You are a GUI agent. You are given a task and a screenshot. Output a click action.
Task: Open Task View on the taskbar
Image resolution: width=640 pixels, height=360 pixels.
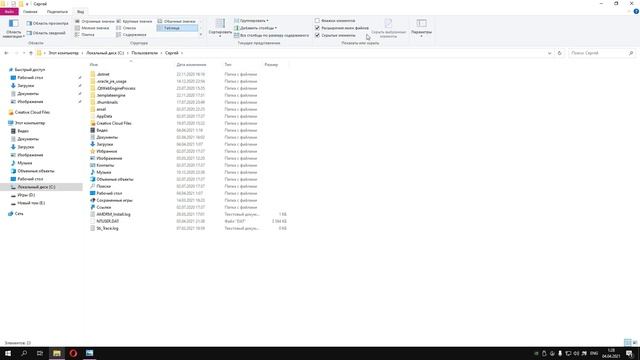coord(40,353)
